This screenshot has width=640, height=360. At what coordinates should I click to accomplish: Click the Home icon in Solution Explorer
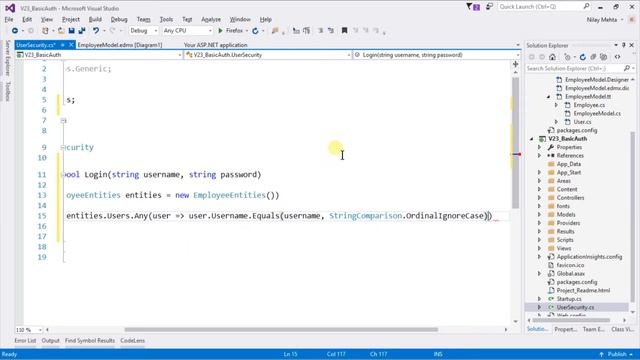point(552,57)
